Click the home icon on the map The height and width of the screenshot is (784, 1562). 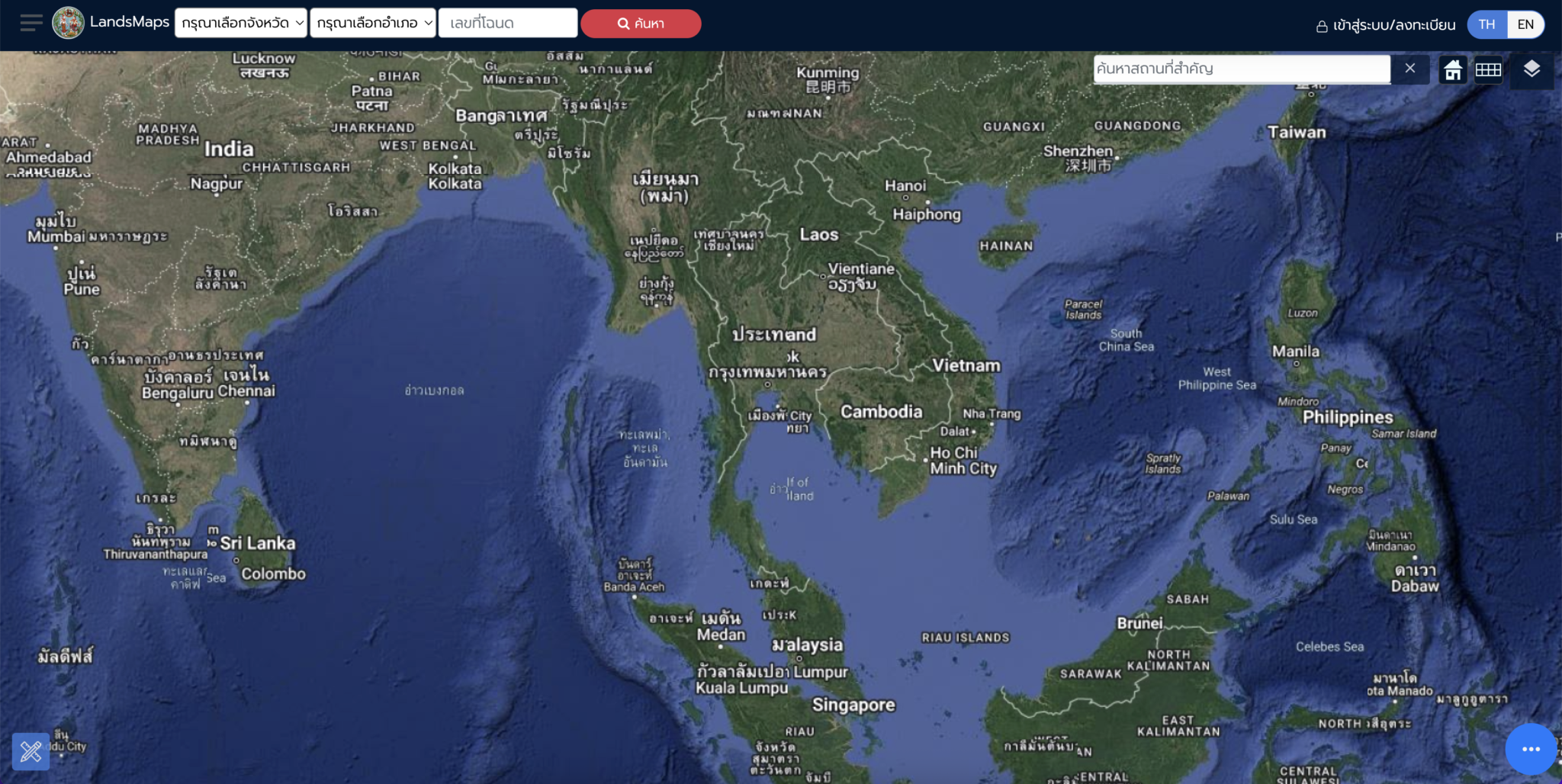[1453, 70]
